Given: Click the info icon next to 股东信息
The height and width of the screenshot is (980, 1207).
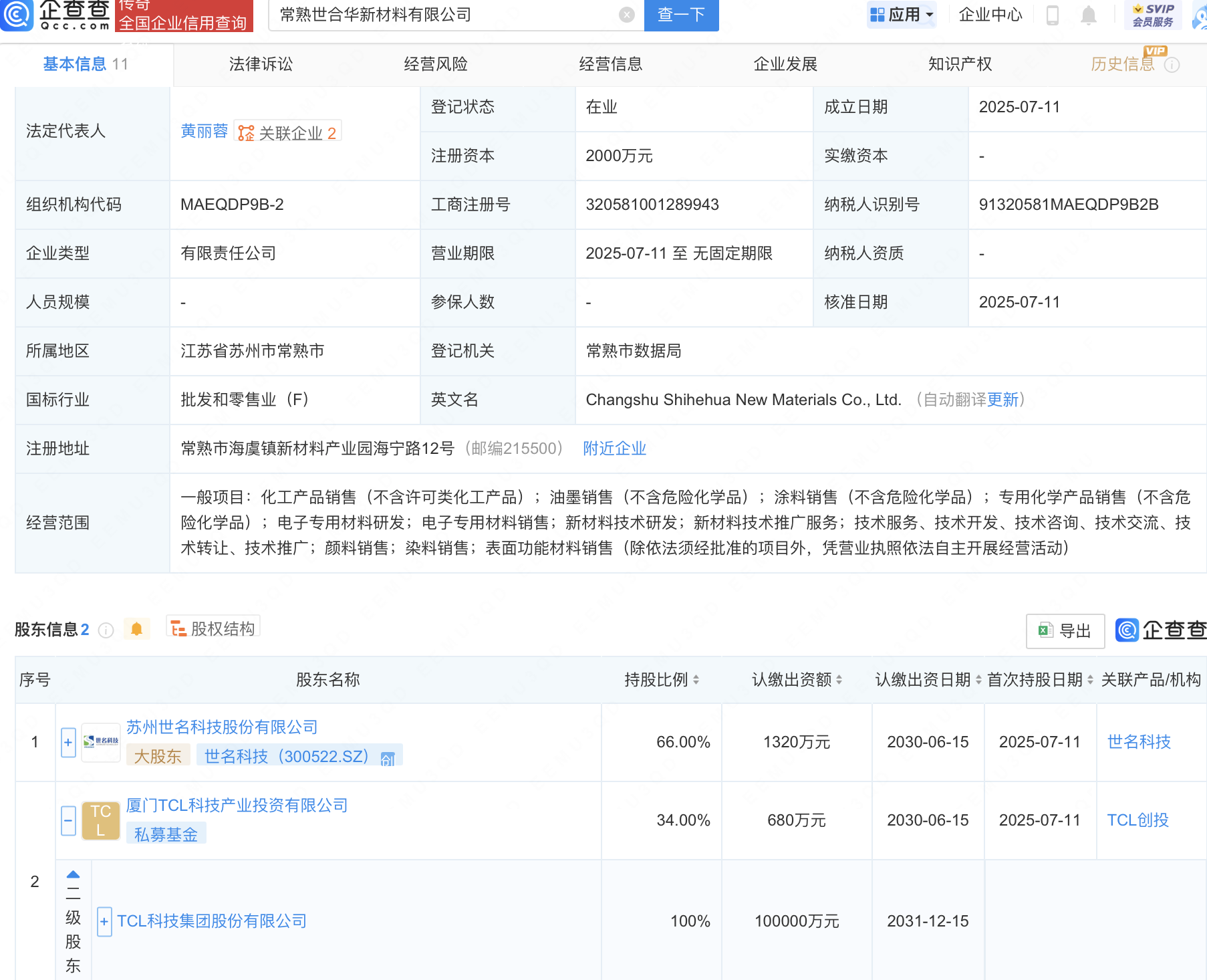Looking at the screenshot, I should pos(106,630).
